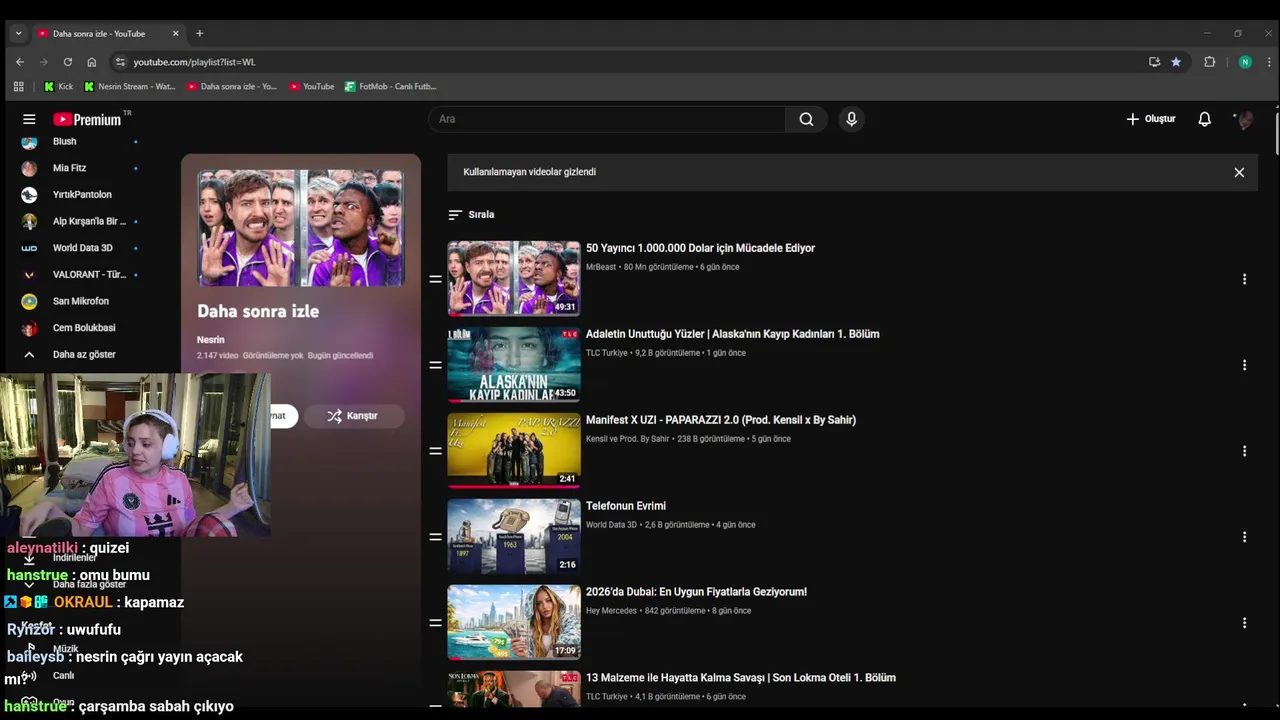Click the bookmark star icon
This screenshot has height=720, width=1280.
pyautogui.click(x=1176, y=62)
